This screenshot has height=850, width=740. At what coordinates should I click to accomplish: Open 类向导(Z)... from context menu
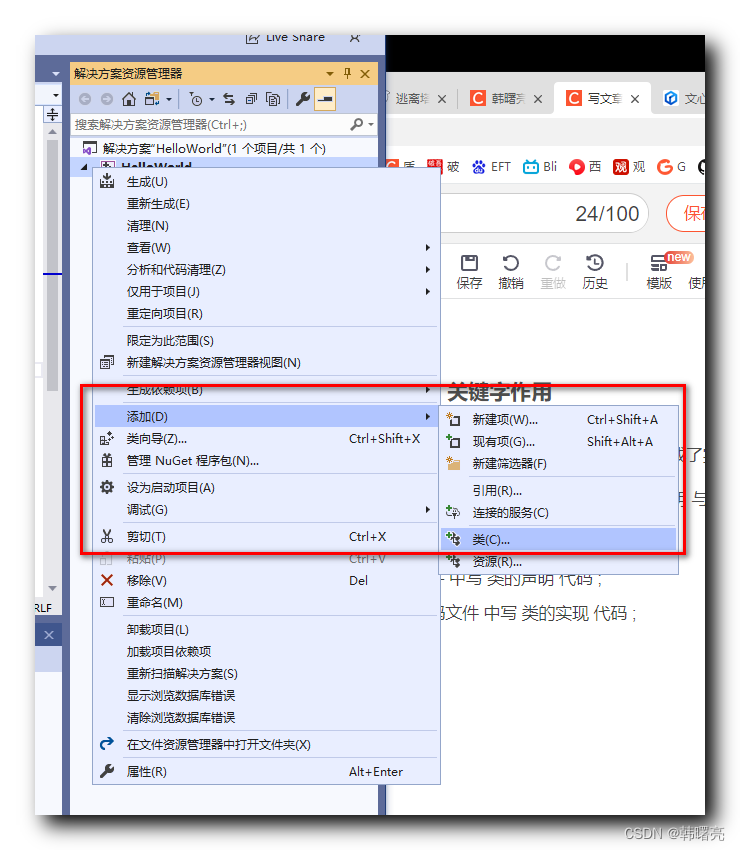point(266,439)
